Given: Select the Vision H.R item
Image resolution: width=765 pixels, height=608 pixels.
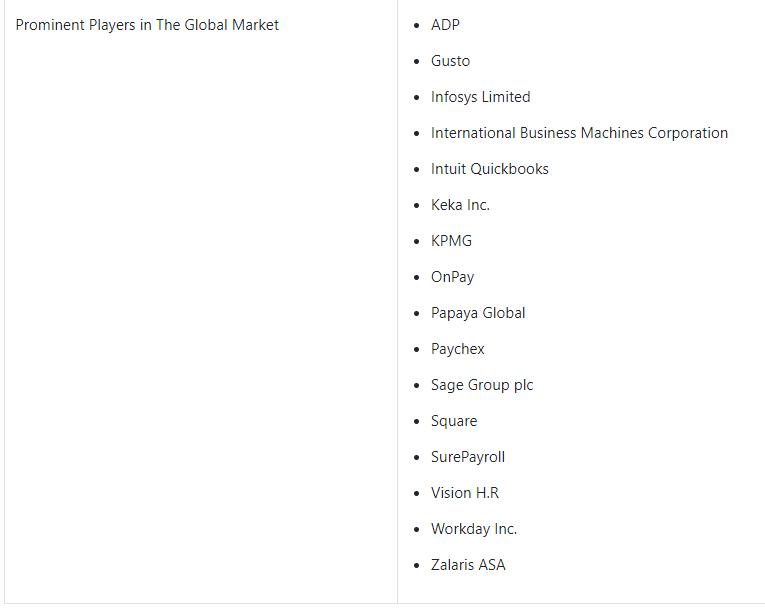Looking at the screenshot, I should [x=465, y=493].
